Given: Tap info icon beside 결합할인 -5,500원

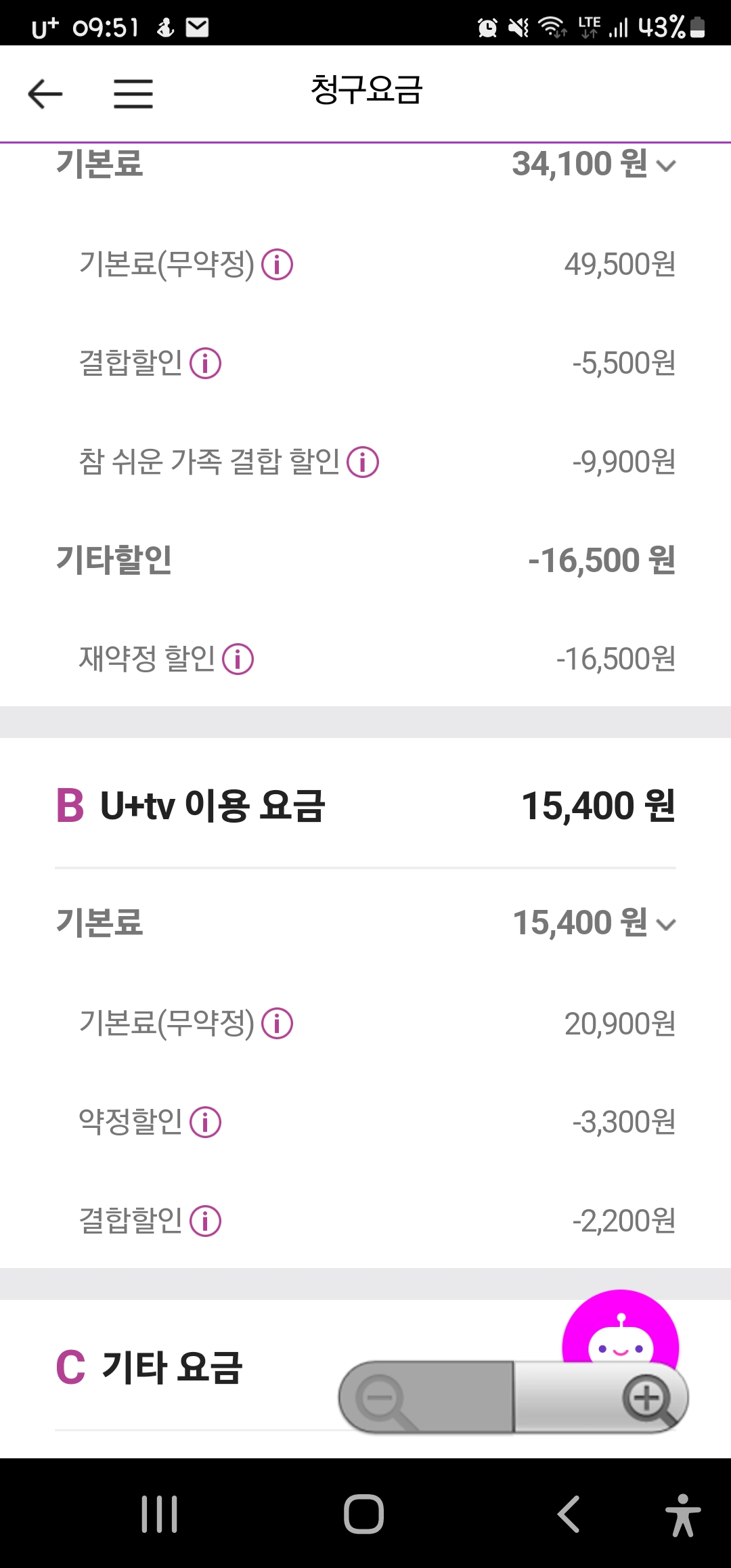Looking at the screenshot, I should click(x=206, y=363).
